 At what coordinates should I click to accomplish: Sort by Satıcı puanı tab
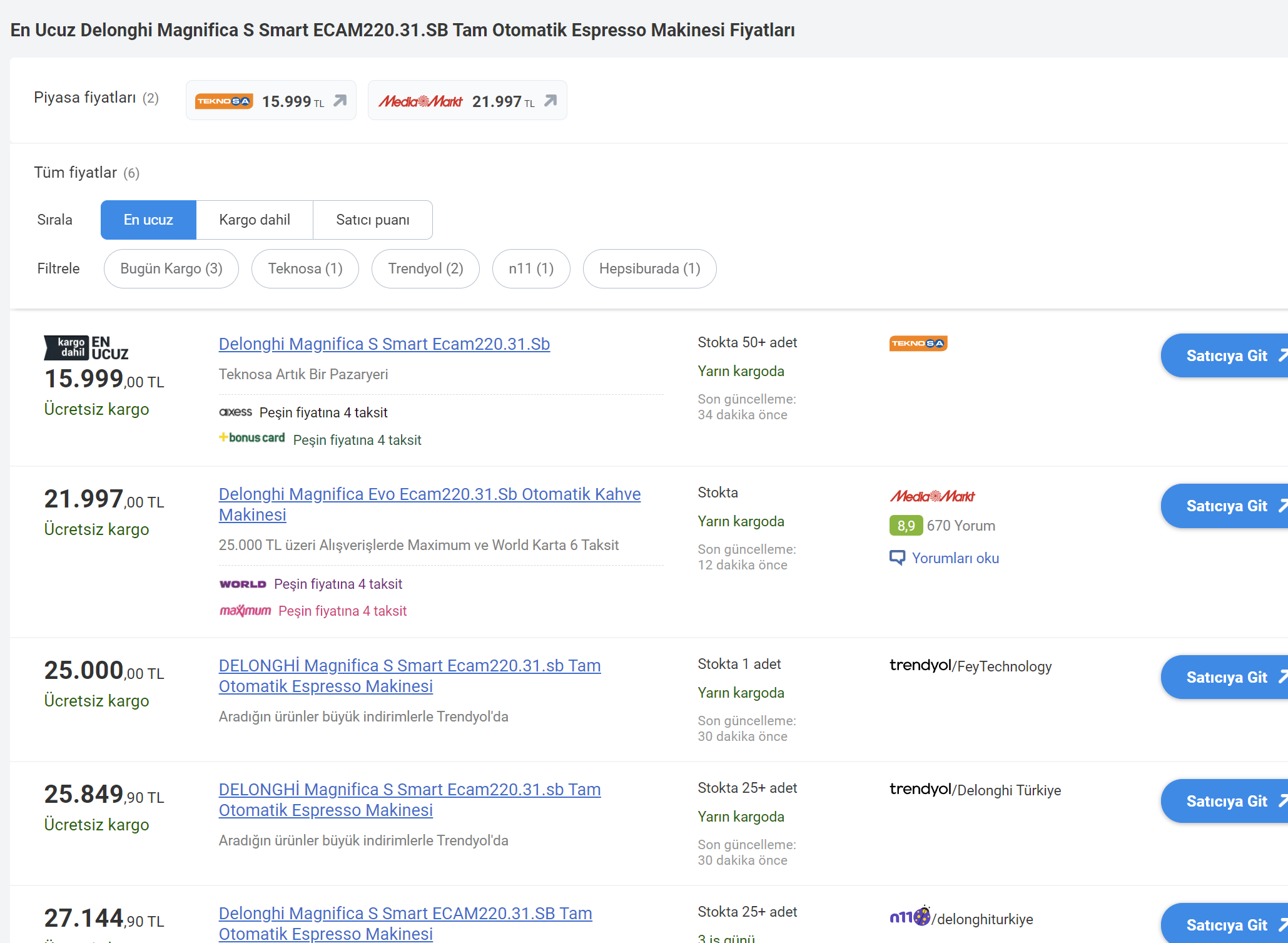372,220
